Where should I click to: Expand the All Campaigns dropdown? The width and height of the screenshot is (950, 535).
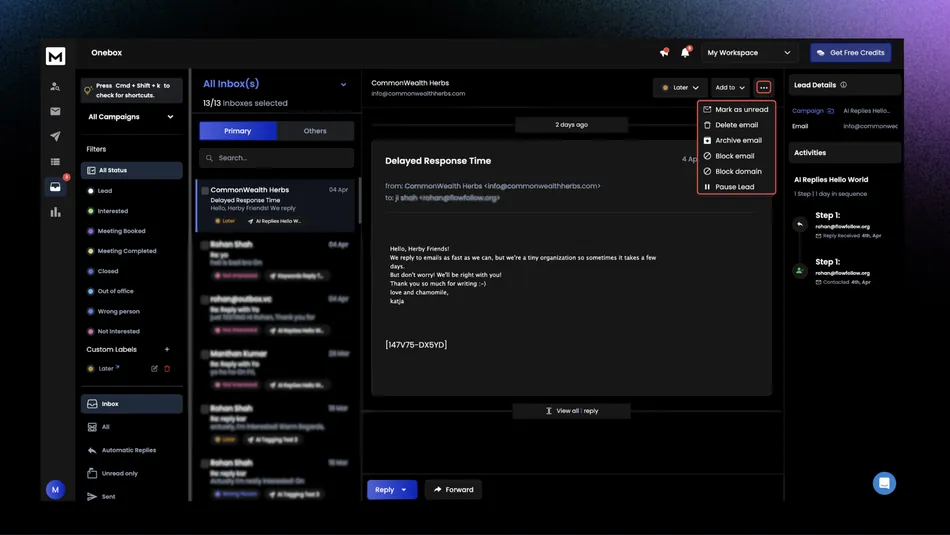coord(131,117)
